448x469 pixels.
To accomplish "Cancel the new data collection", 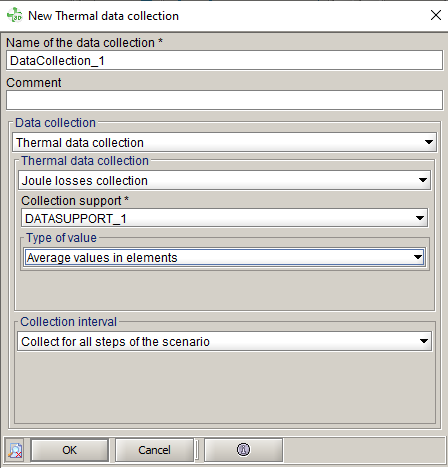I will (154, 450).
